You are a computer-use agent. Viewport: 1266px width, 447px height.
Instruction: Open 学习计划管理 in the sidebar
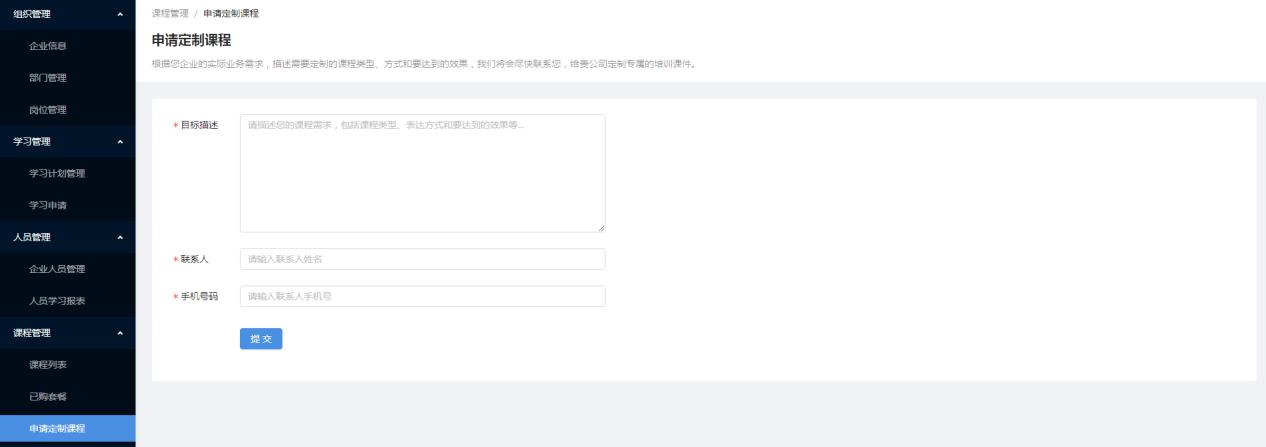click(67, 173)
